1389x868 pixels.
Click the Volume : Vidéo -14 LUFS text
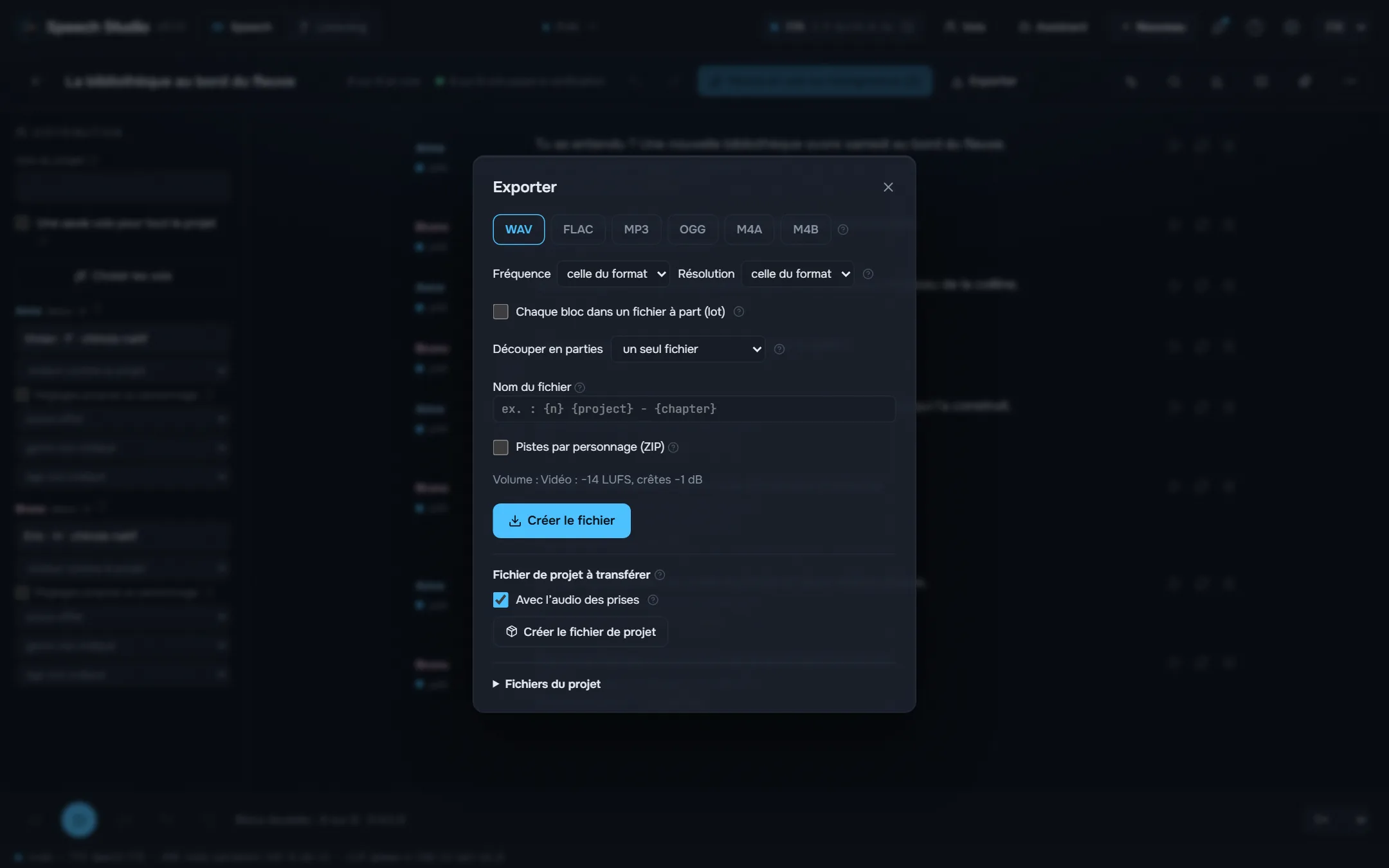(597, 480)
